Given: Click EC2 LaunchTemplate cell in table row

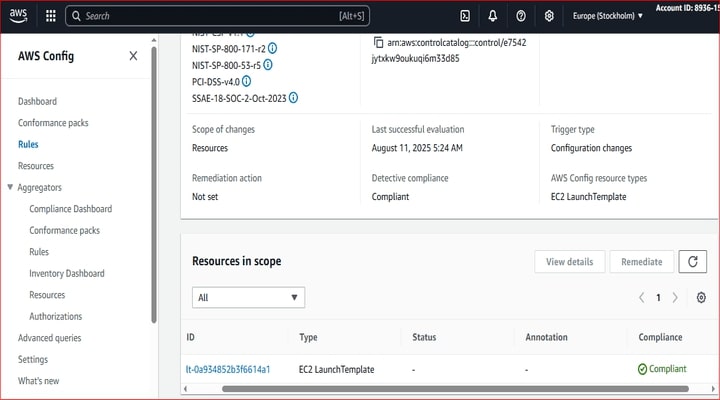Looking at the screenshot, I should 336,369.
